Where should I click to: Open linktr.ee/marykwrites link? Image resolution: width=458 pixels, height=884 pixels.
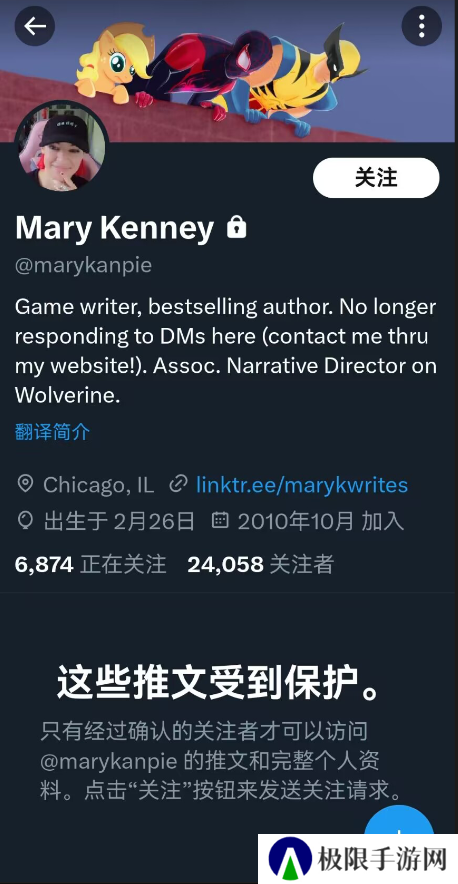[302, 484]
